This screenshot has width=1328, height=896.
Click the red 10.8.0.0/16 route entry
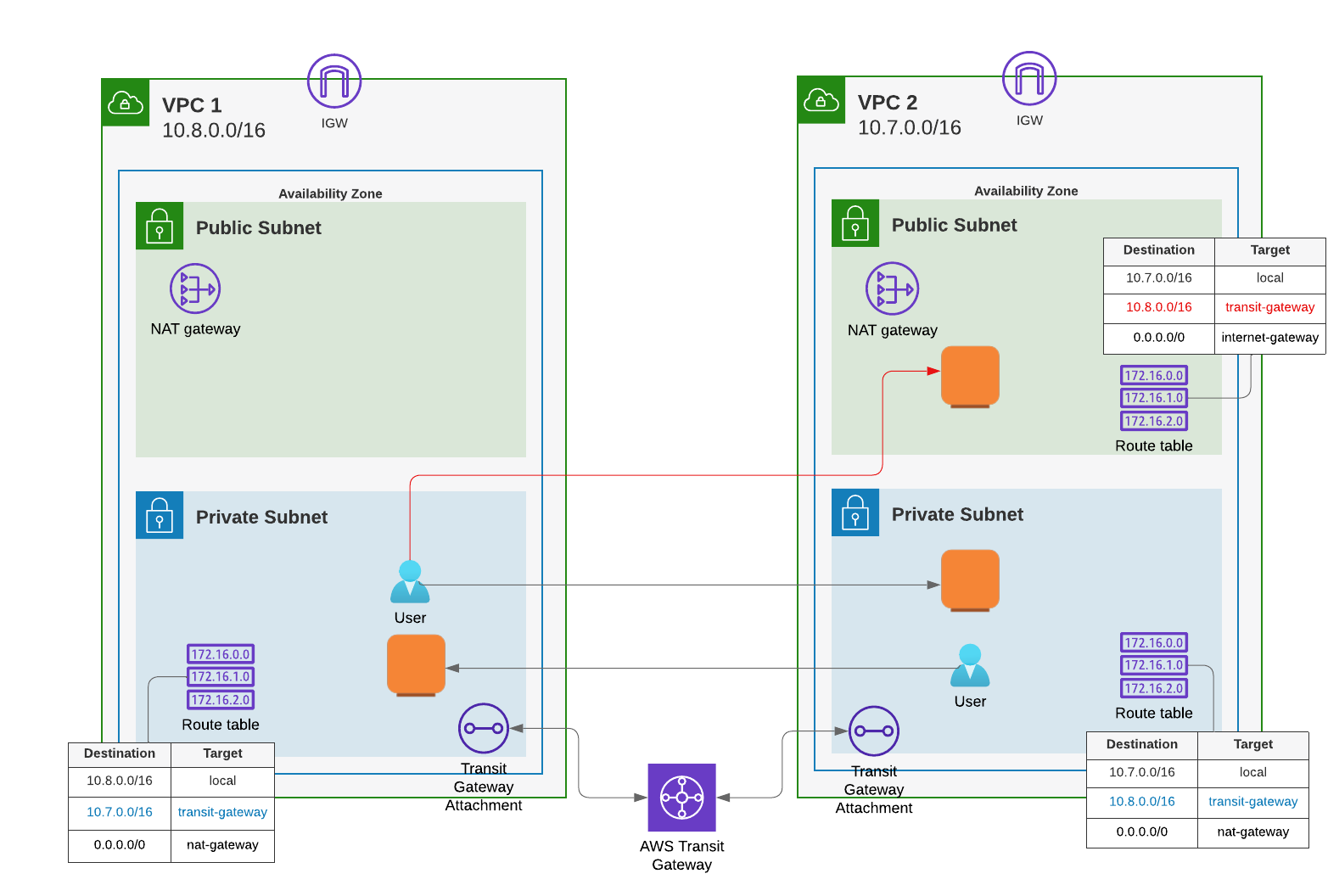1158,307
